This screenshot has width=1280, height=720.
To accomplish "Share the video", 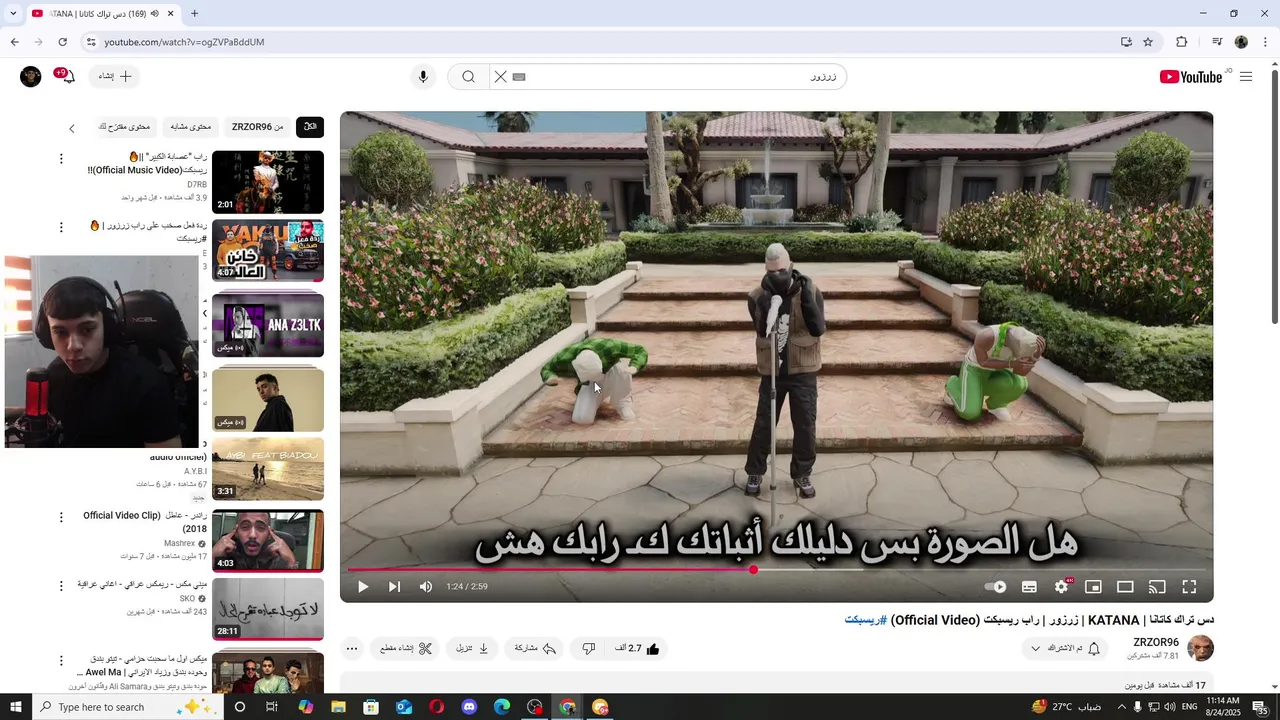I will 535,648.
